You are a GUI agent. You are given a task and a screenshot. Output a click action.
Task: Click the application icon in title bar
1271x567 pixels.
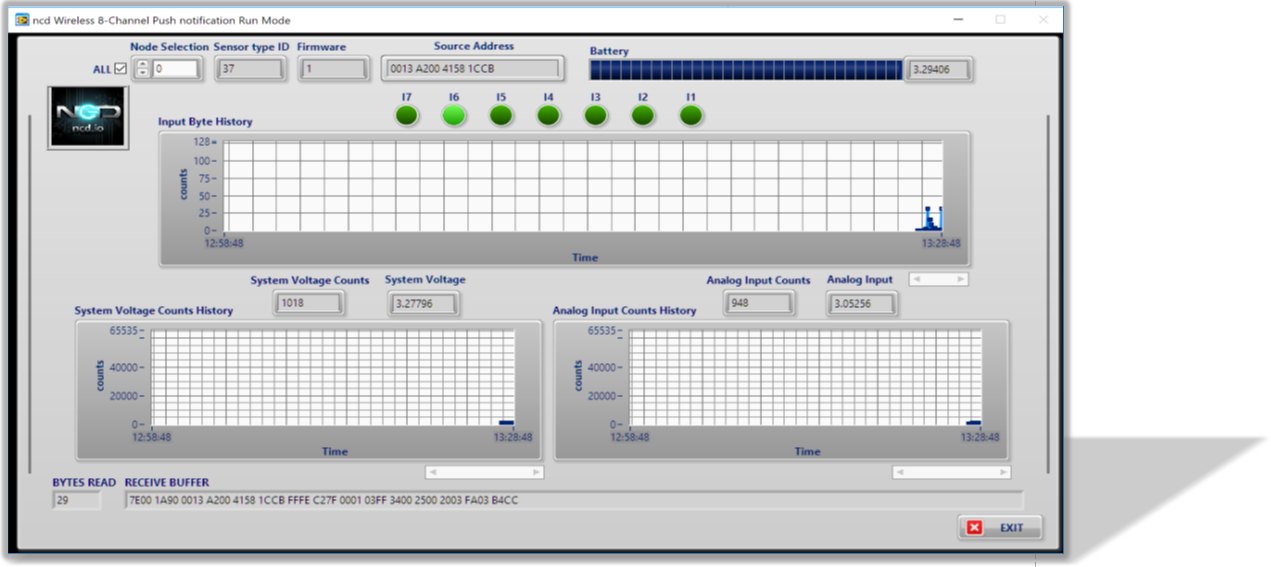click(x=22, y=19)
